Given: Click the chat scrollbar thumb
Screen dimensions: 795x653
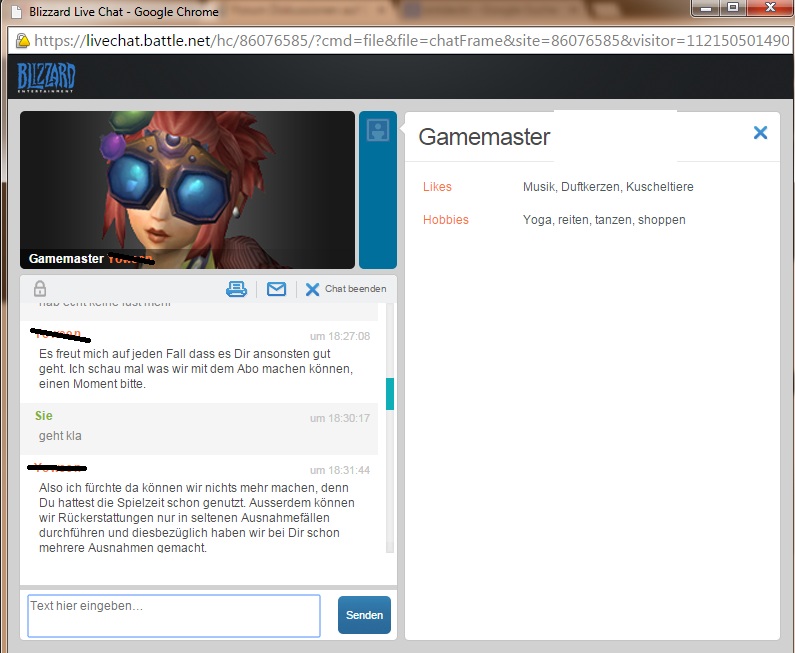Looking at the screenshot, I should click(390, 393).
